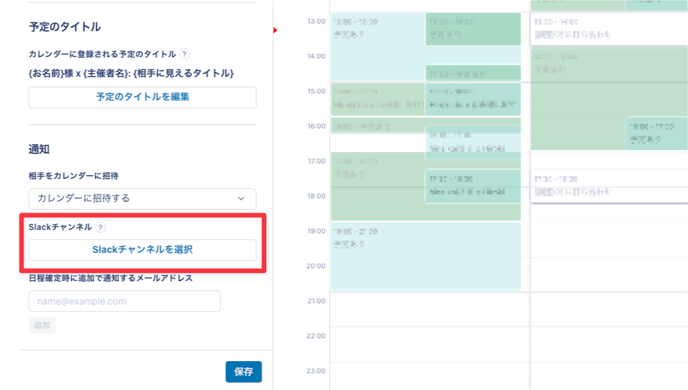Click the 21:00 time label
The height and width of the screenshot is (390, 688).
(316, 301)
